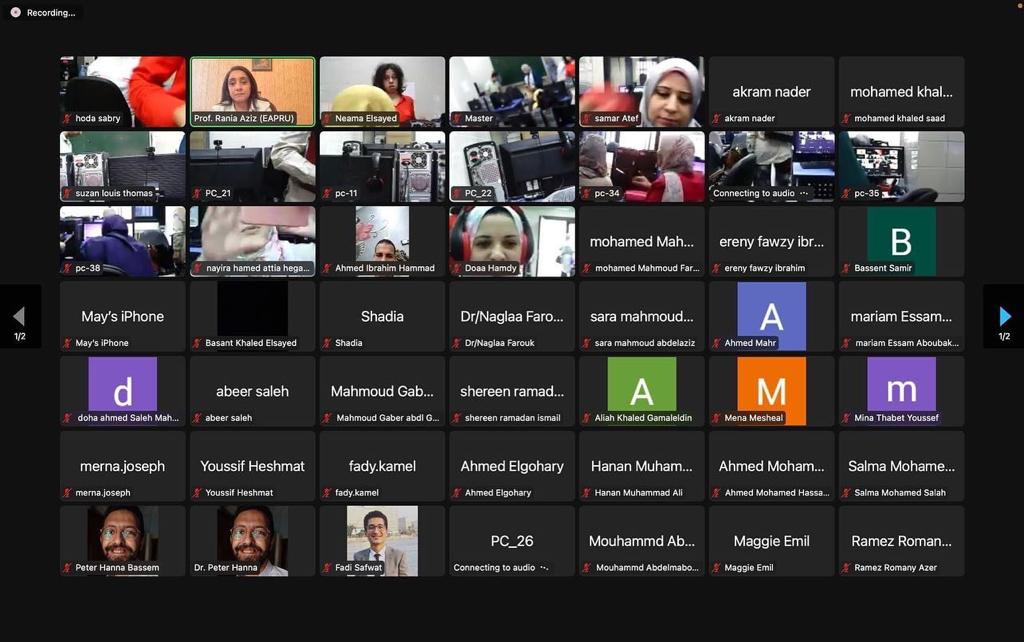
Task: Select May's iPhone participant tile
Action: pyautogui.click(x=122, y=316)
